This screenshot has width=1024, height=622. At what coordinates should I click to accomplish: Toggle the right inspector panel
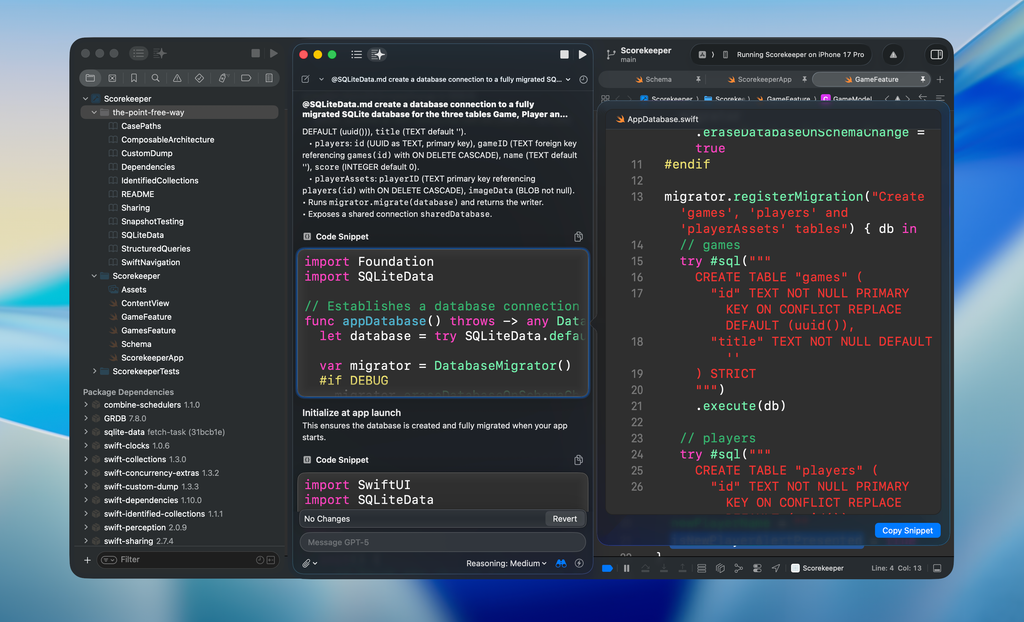pyautogui.click(x=937, y=54)
